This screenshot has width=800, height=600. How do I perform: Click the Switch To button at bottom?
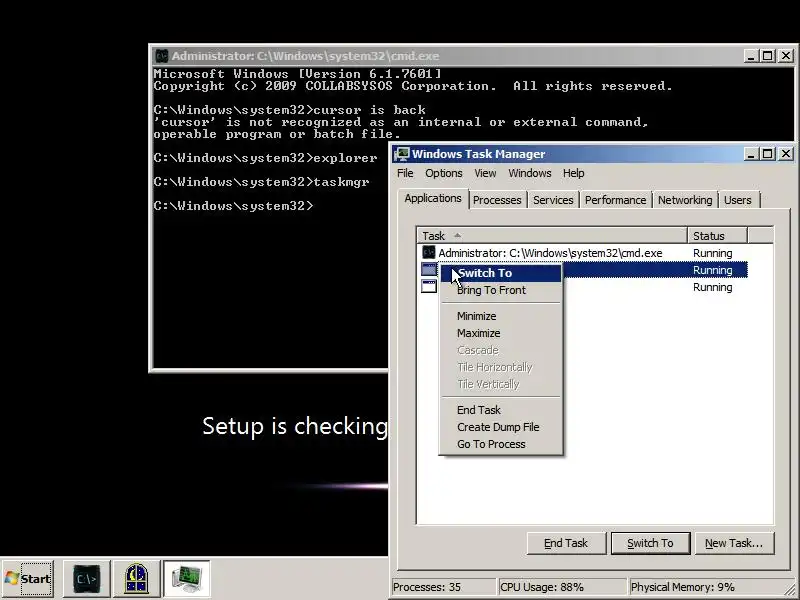coord(650,543)
